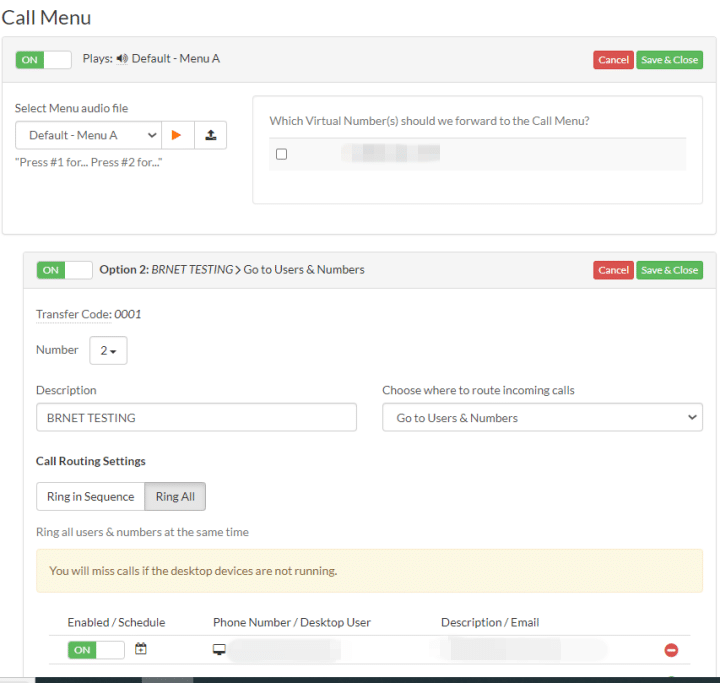Open the Default - Menu A audio dropdown
Viewport: 720px width, 683px height.
tap(88, 135)
